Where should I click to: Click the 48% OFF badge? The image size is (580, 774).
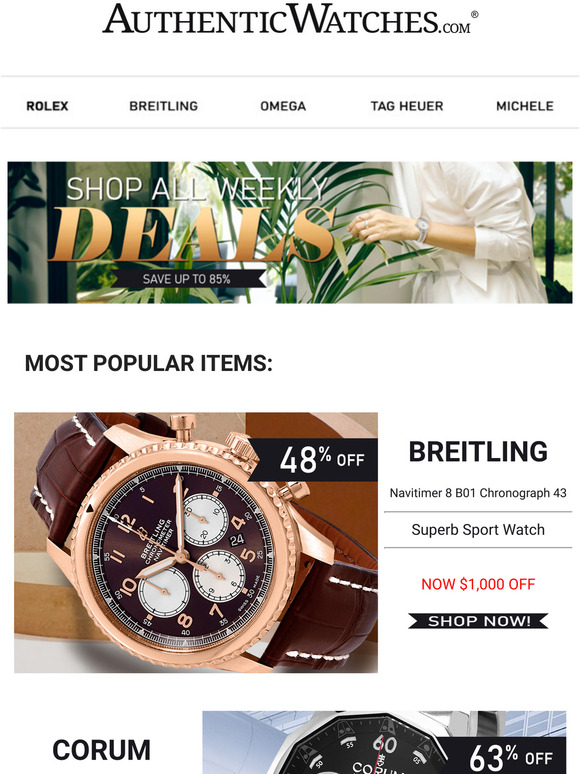(x=314, y=460)
